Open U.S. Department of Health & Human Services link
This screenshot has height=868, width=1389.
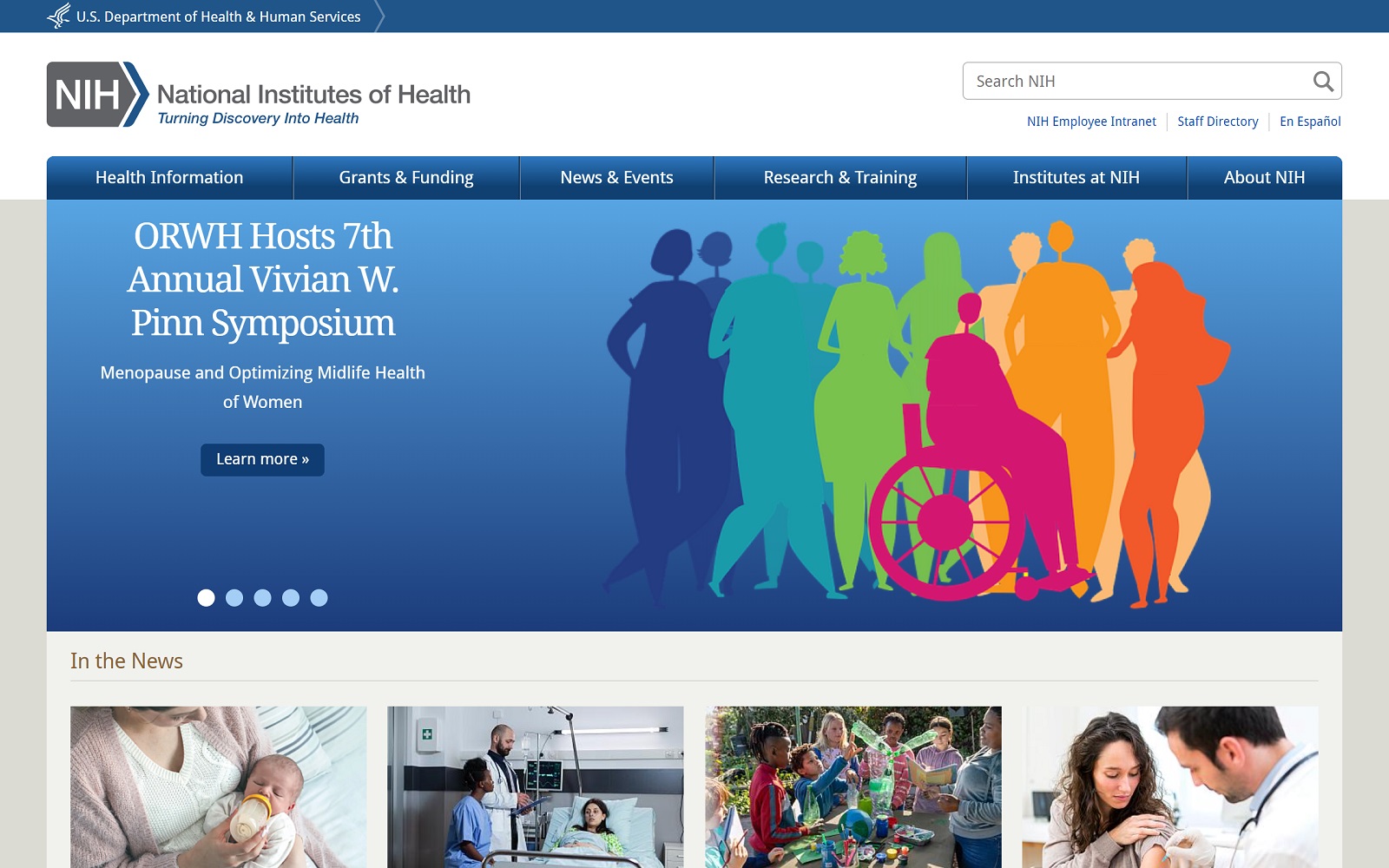pyautogui.click(x=218, y=16)
